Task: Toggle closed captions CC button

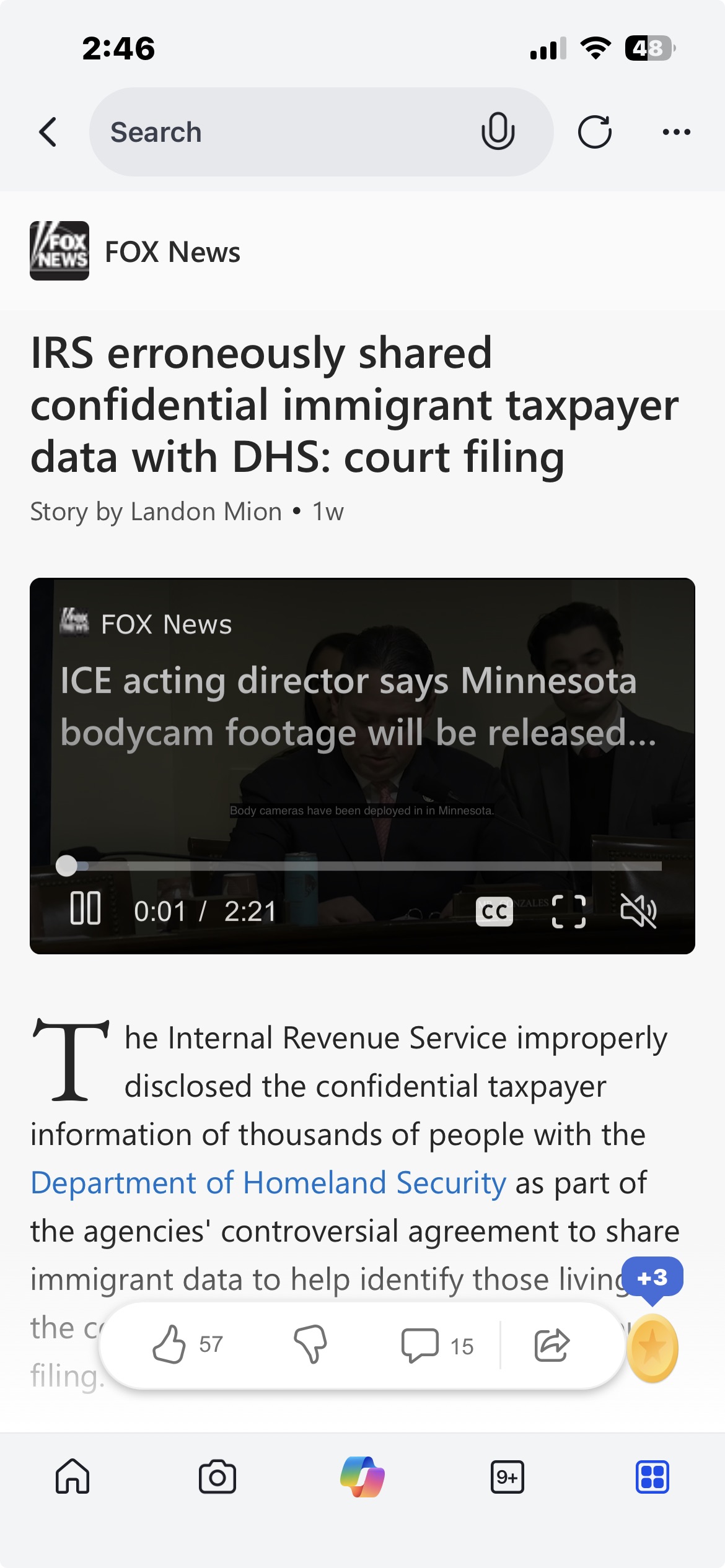Action: pos(494,911)
